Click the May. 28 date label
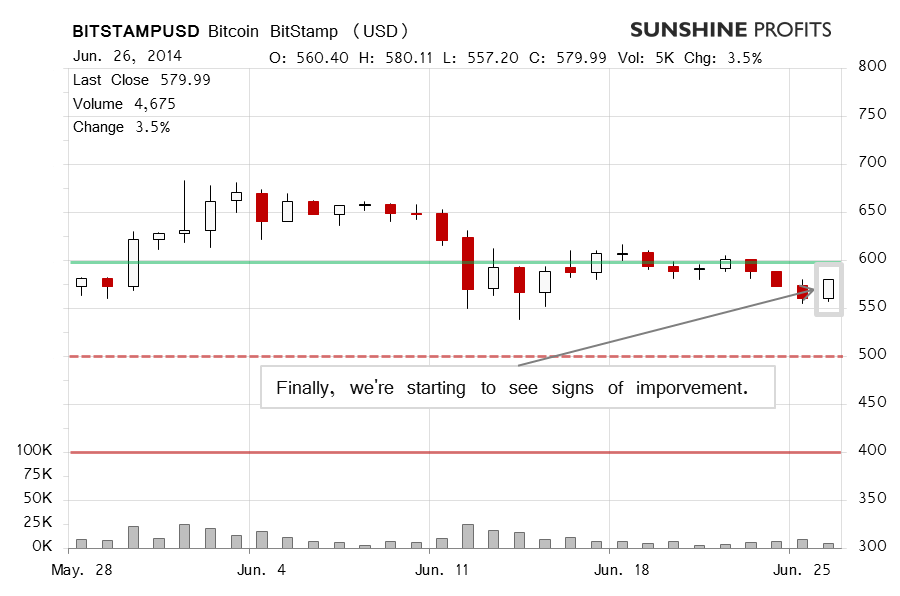The image size is (900, 596). [82, 570]
